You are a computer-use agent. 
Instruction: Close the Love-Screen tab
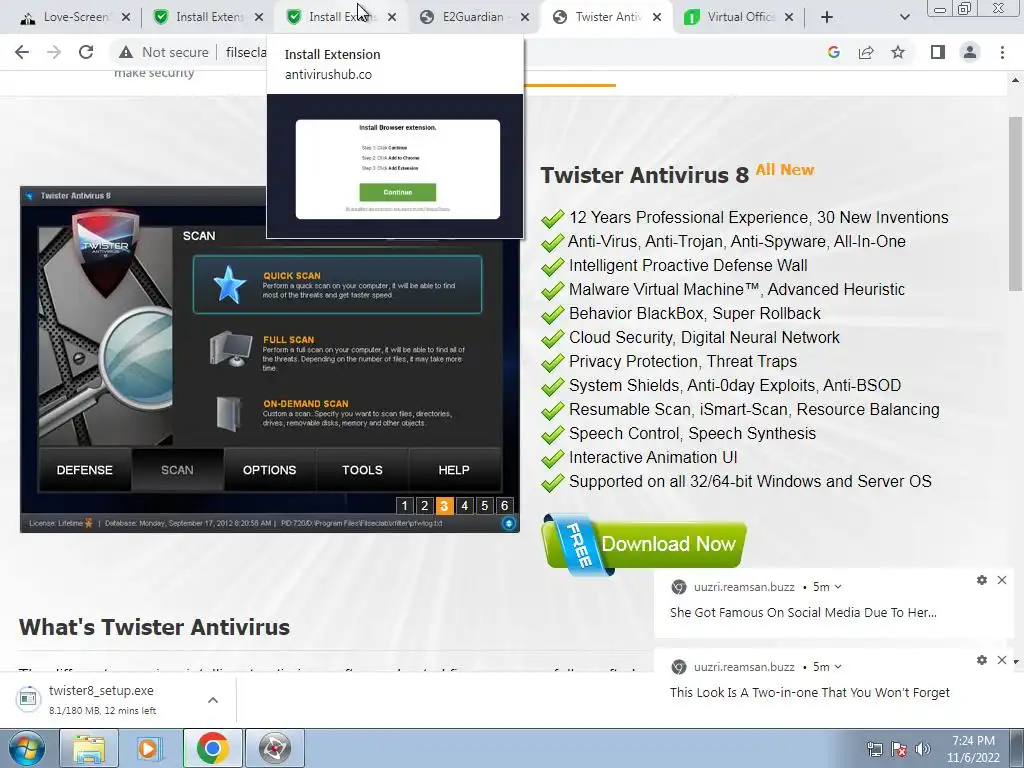tap(126, 17)
